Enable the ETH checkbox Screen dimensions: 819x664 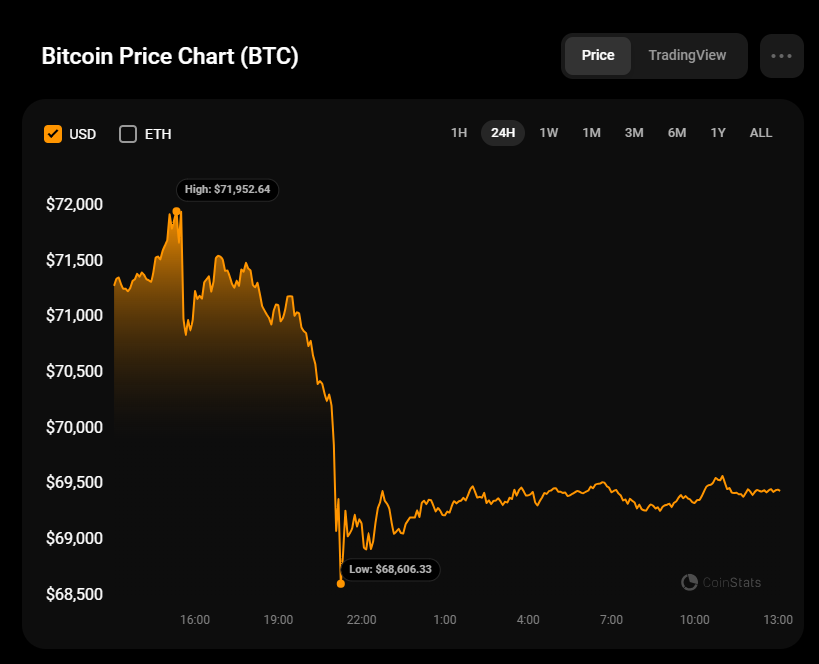128,134
